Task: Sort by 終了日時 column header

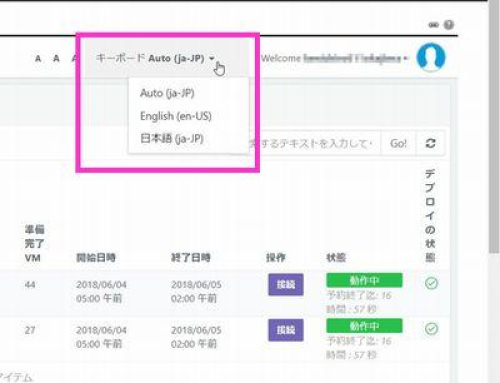Action: point(191,258)
